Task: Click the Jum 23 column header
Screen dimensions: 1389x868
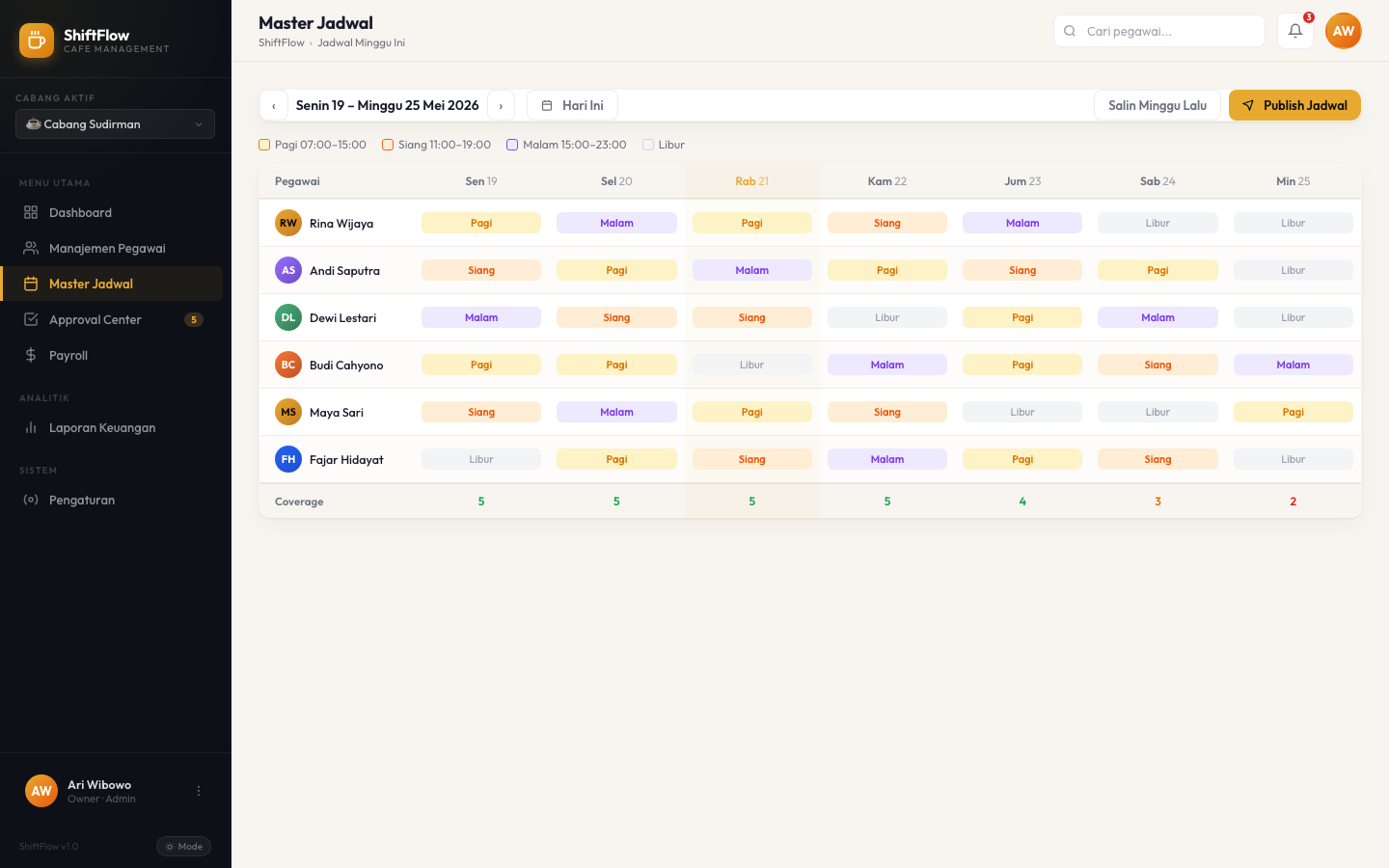Action: (x=1022, y=181)
